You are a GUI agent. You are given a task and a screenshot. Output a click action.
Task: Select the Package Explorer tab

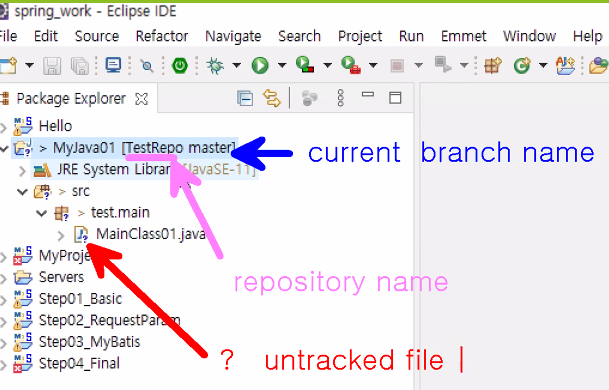click(71, 99)
